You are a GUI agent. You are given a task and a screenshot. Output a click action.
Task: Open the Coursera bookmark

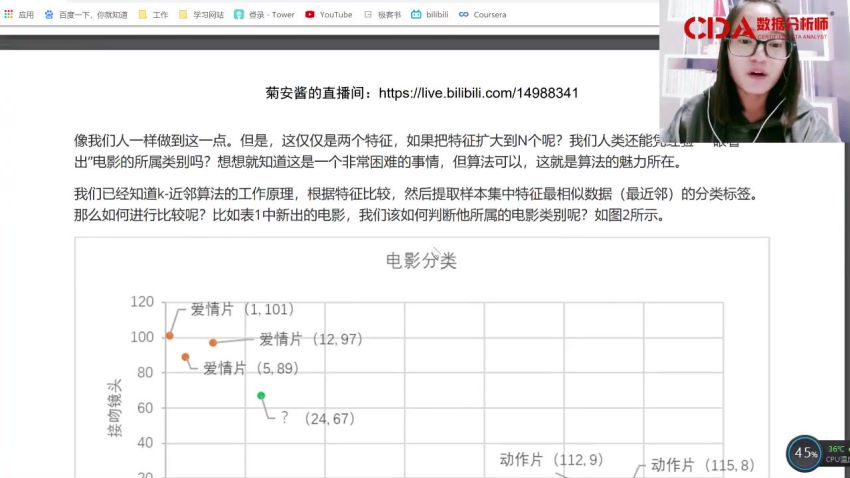(x=483, y=15)
